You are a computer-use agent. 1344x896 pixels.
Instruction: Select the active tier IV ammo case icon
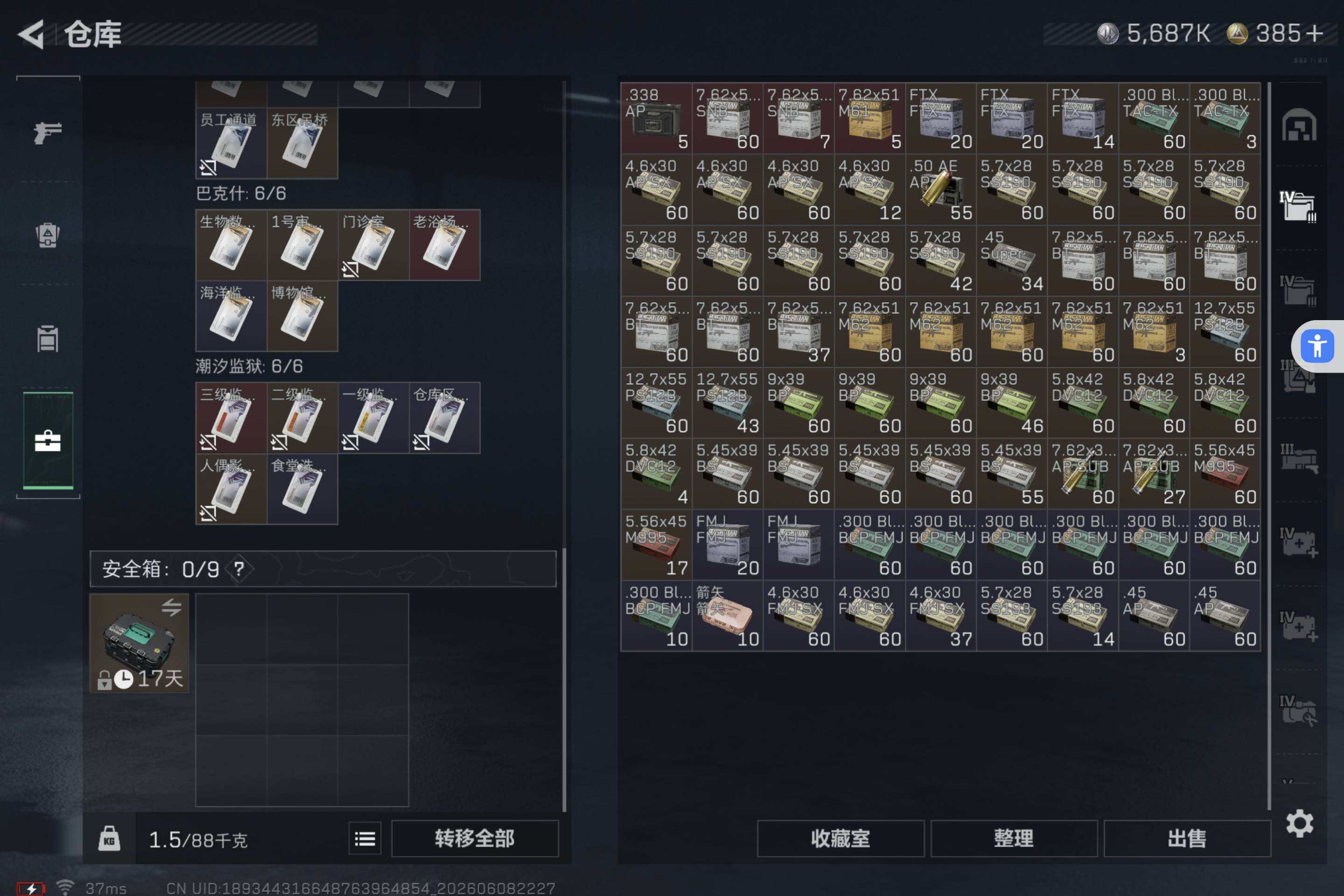coord(1298,206)
